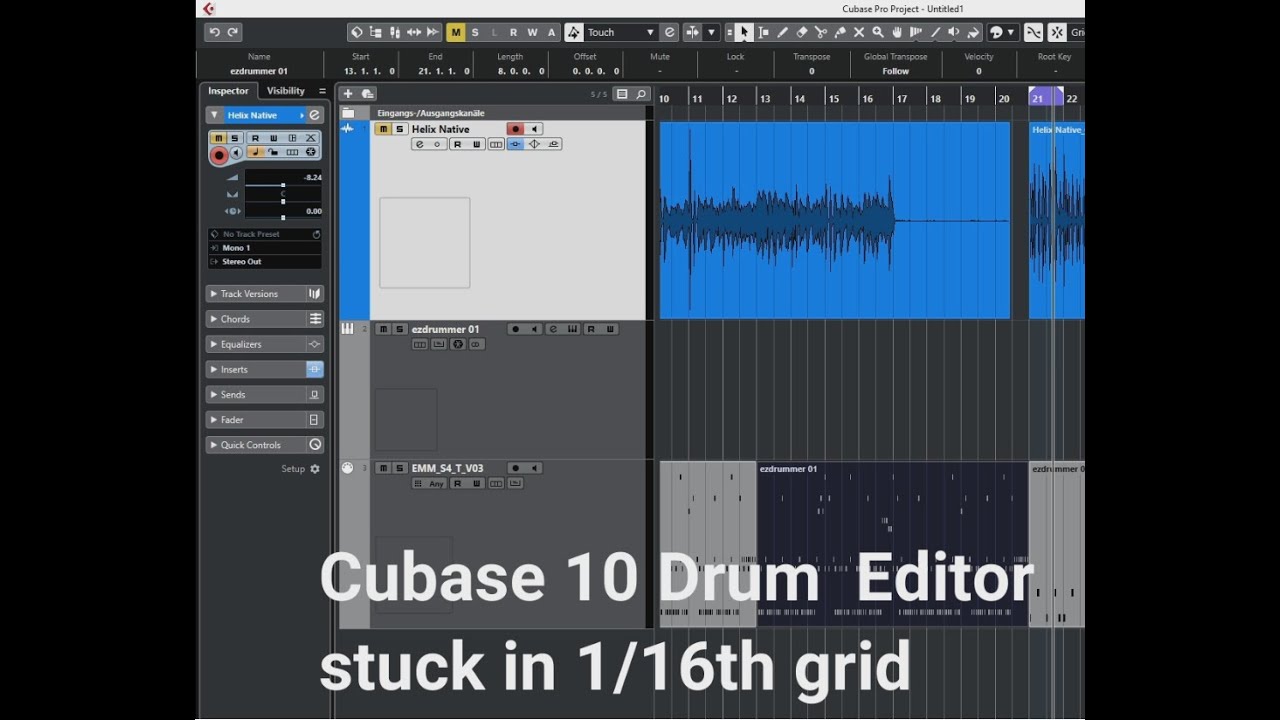Expand the Inserts section
This screenshot has width=1280, height=720.
tap(264, 369)
